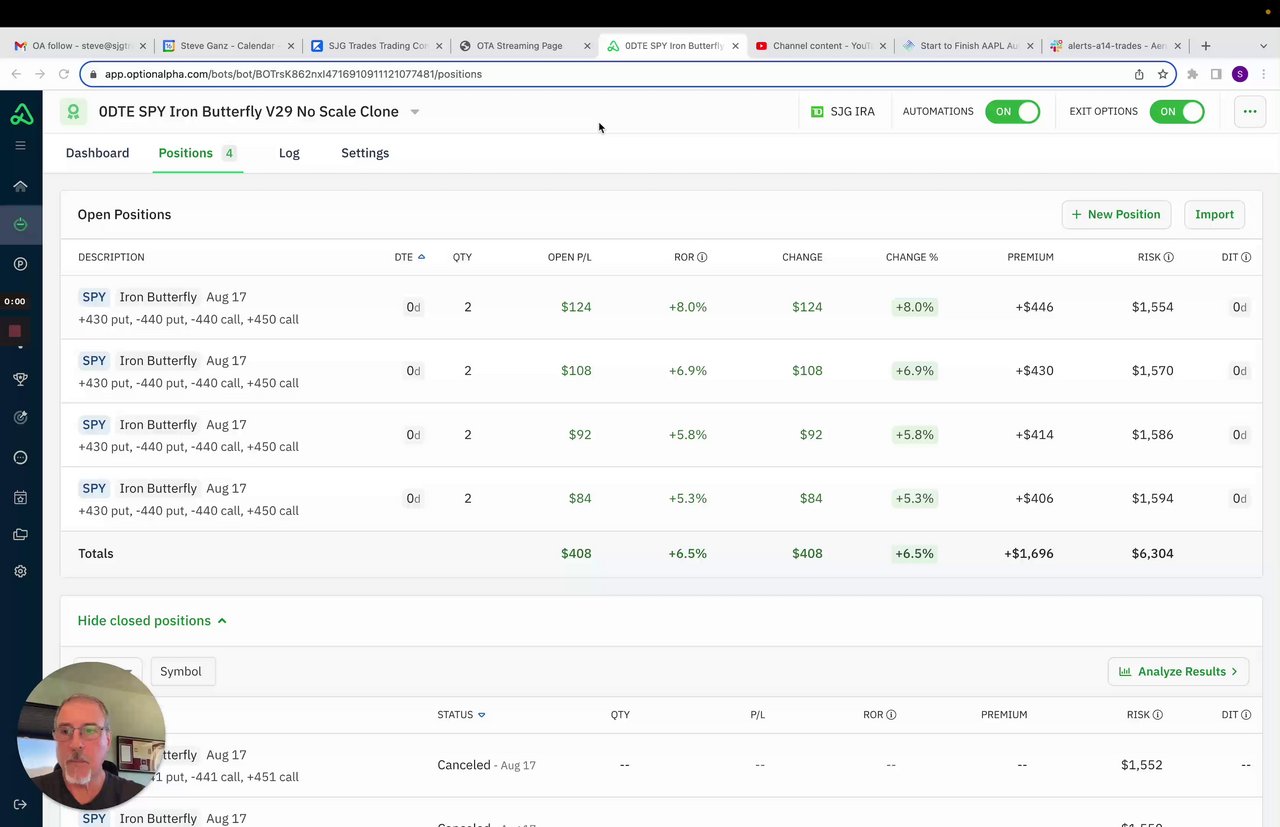This screenshot has width=1280, height=827.
Task: Open the SPY position with $92 open P/L
Action: [661, 435]
